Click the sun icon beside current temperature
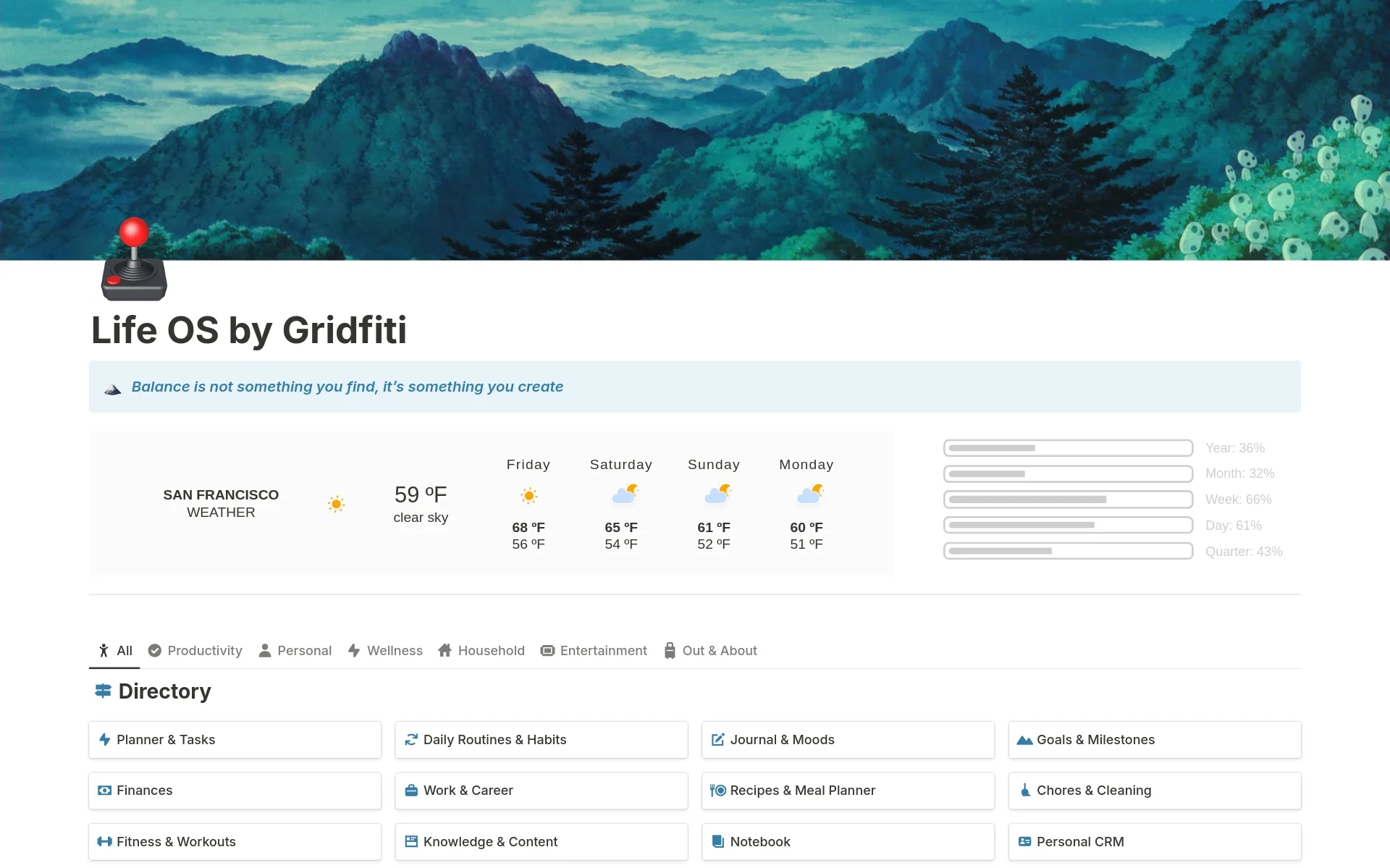 336,504
